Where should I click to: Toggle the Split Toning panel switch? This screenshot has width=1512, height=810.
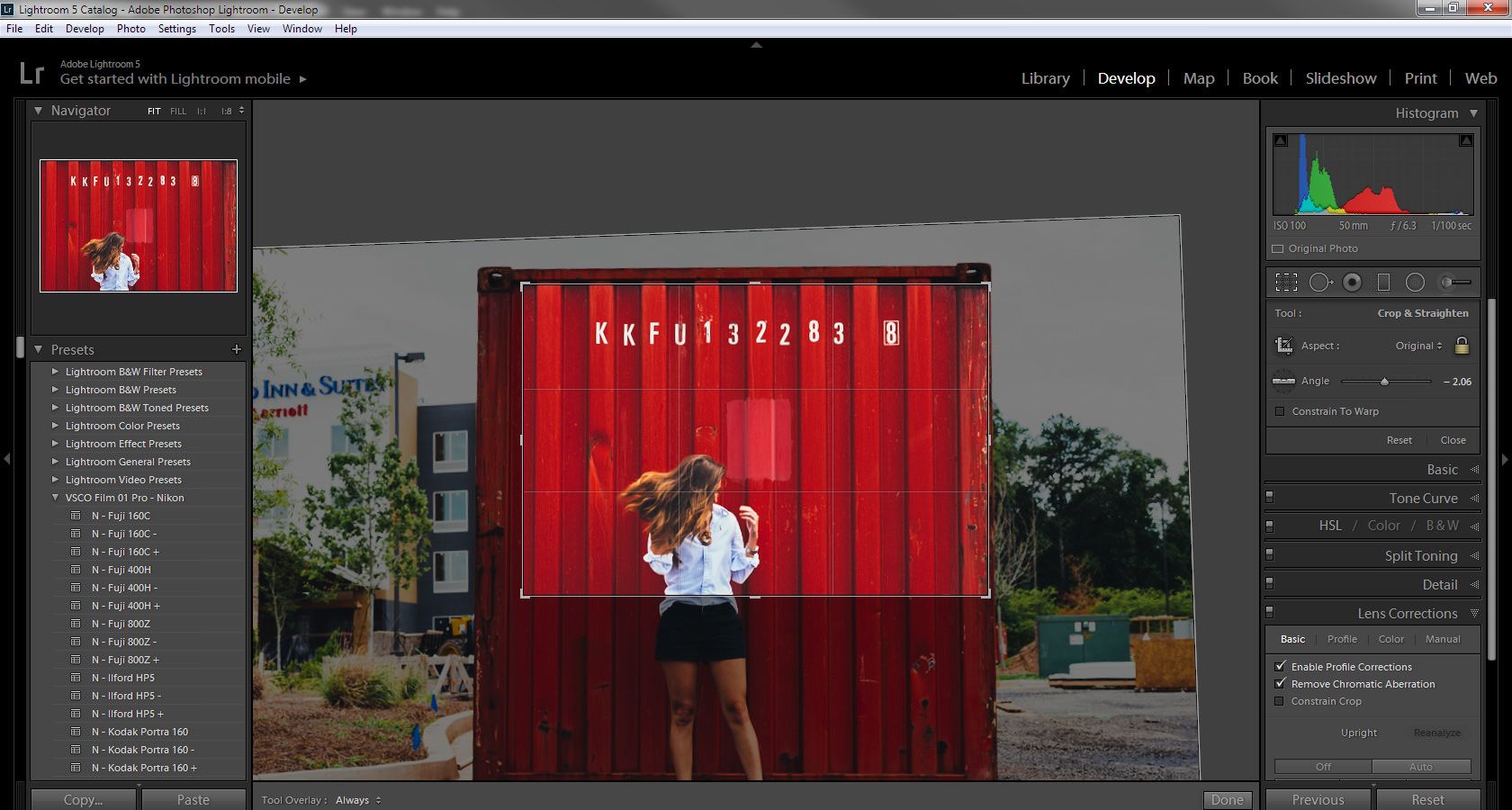pos(1270,554)
